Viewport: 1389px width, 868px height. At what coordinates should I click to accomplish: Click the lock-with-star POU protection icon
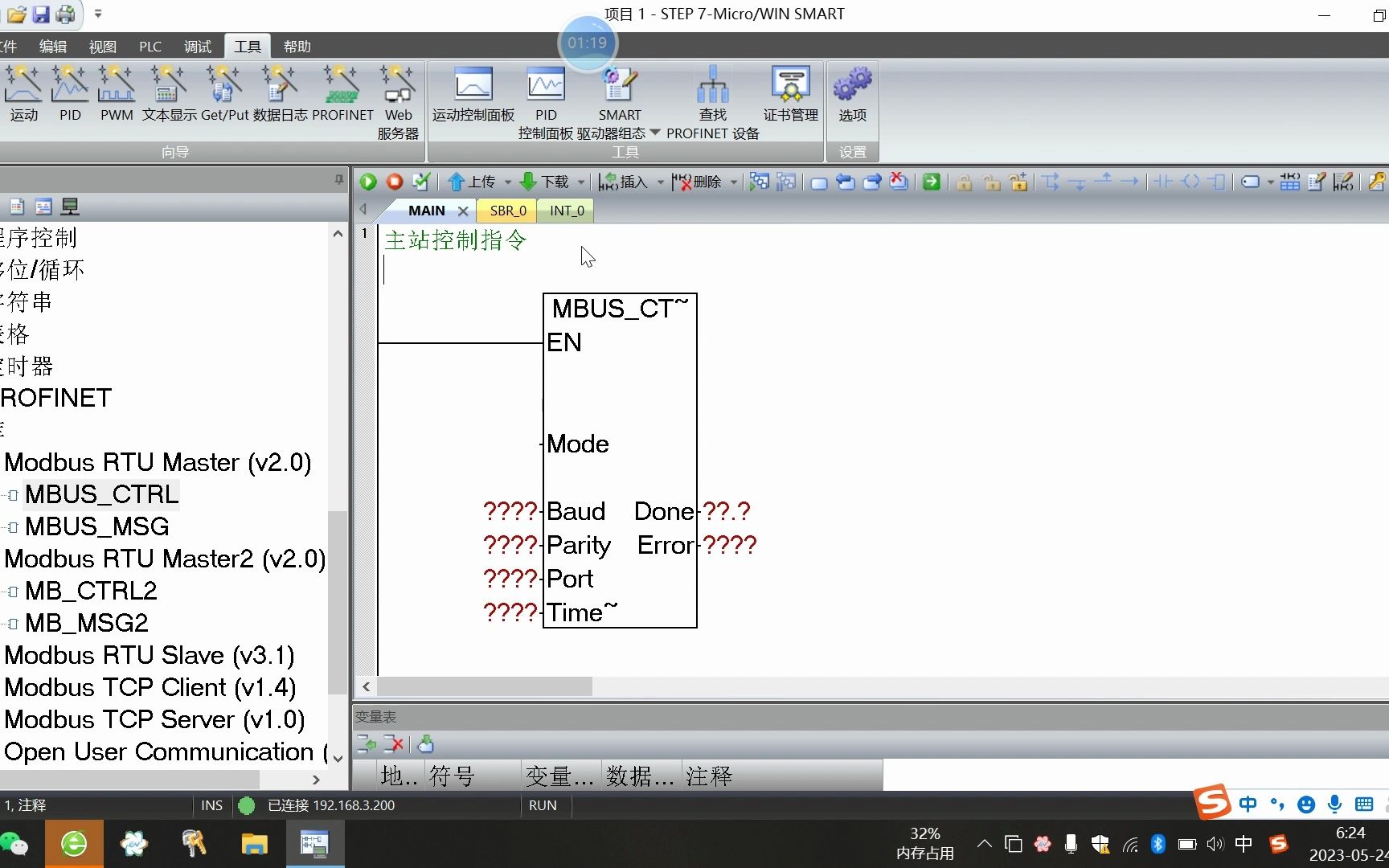(1019, 182)
